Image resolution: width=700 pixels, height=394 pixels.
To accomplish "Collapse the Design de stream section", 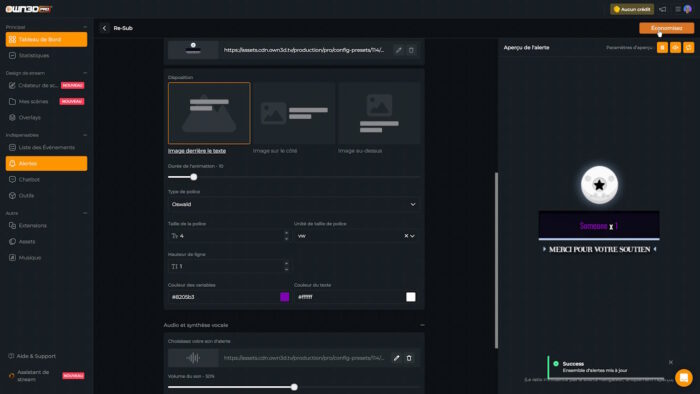I will pos(85,73).
